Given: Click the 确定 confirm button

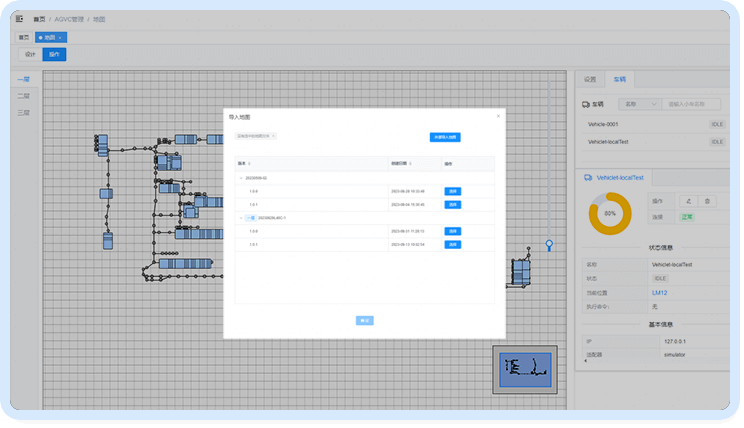Looking at the screenshot, I should point(364,320).
